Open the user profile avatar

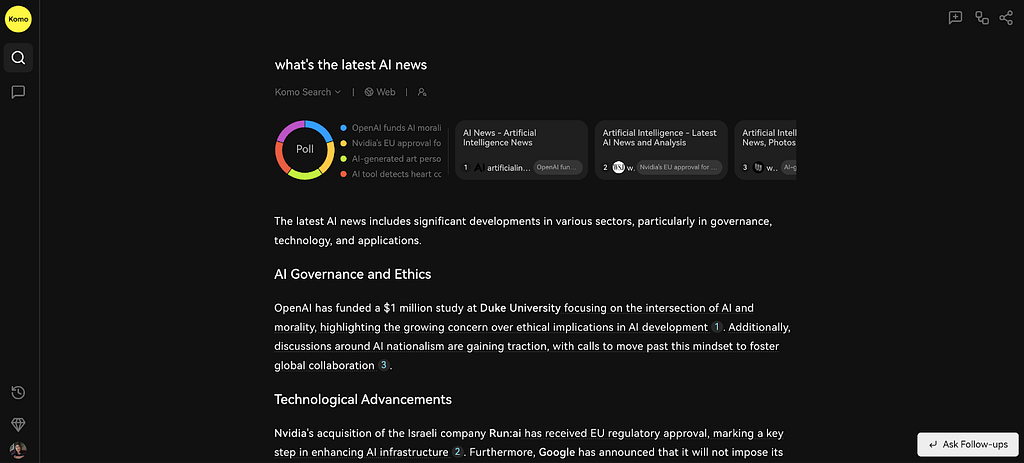(18, 450)
